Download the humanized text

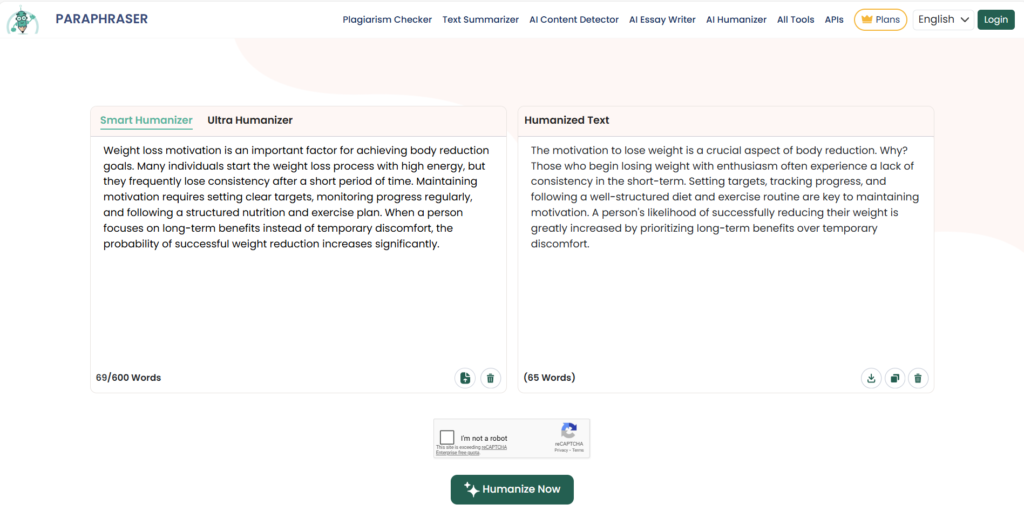(x=871, y=378)
